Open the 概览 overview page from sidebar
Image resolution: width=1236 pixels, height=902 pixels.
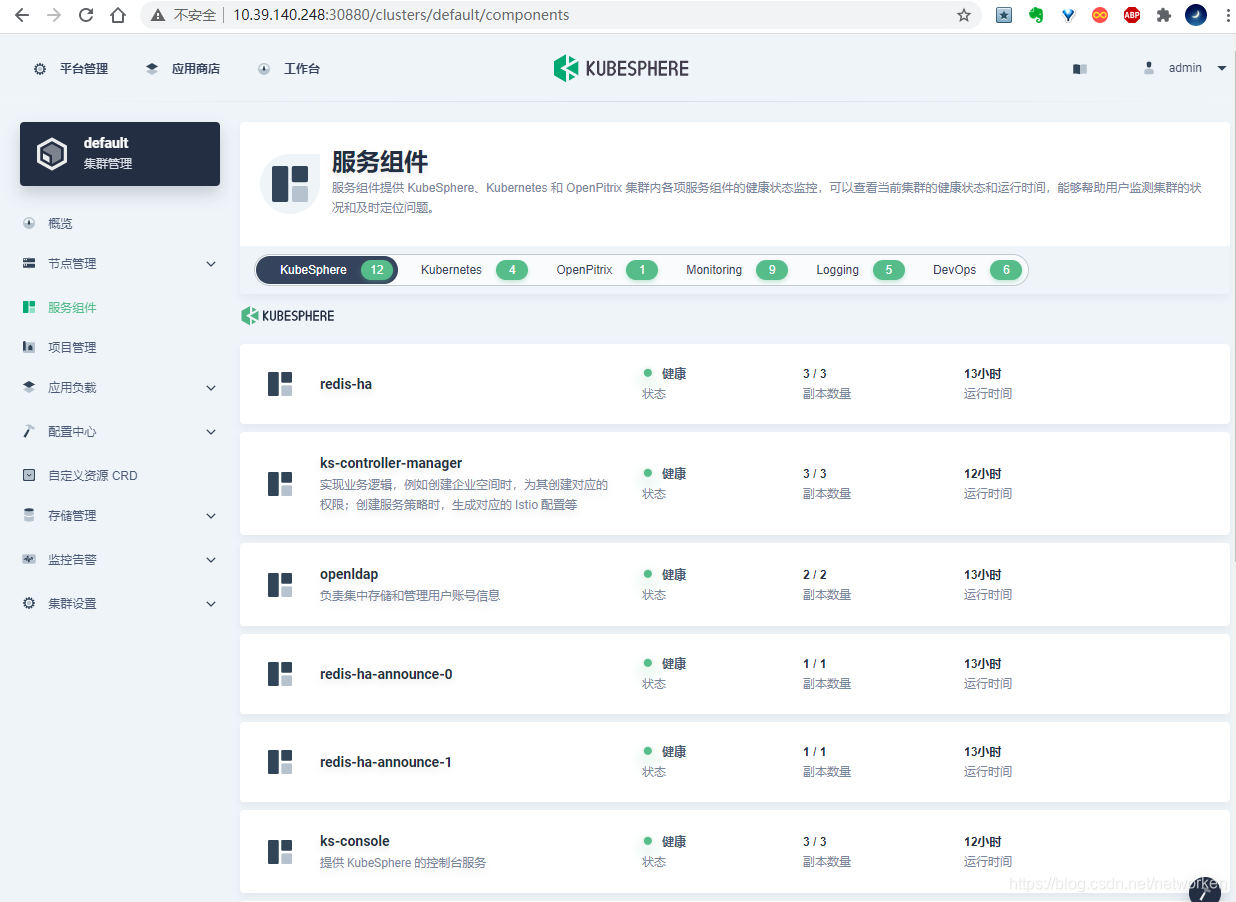[60, 223]
